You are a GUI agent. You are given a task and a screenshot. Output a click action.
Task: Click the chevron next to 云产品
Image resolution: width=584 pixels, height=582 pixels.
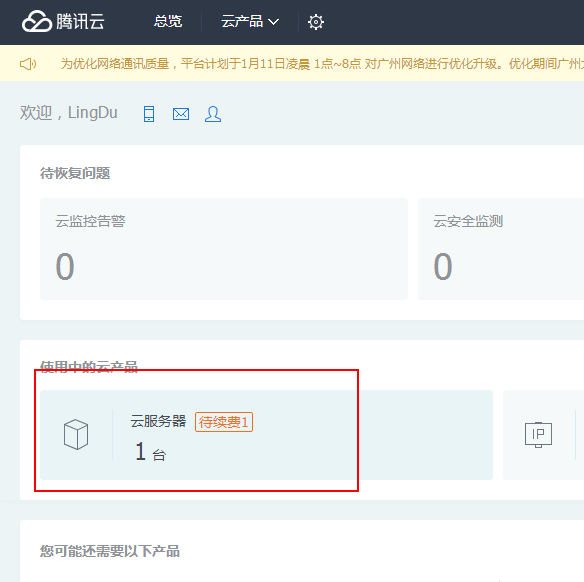pyautogui.click(x=273, y=22)
